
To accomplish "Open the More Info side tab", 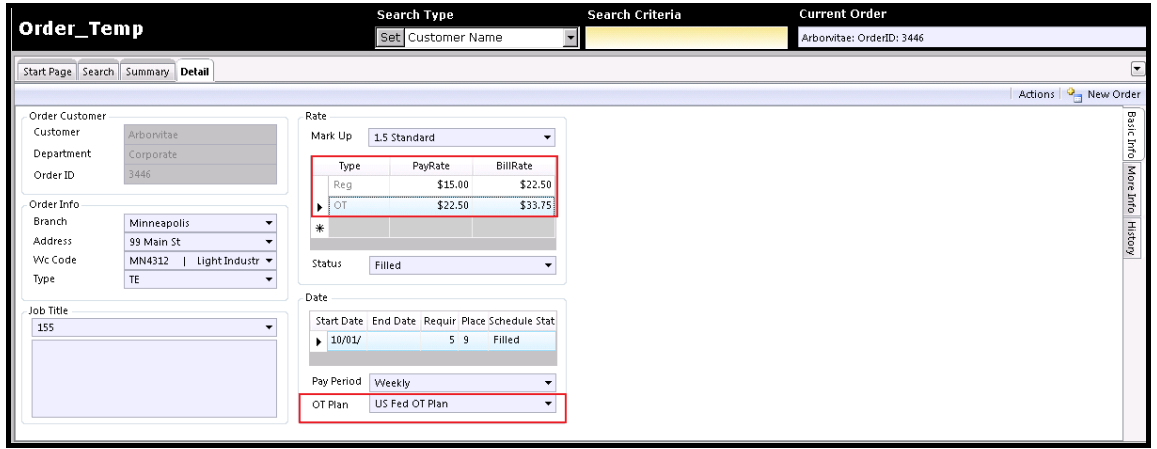I will point(1131,189).
